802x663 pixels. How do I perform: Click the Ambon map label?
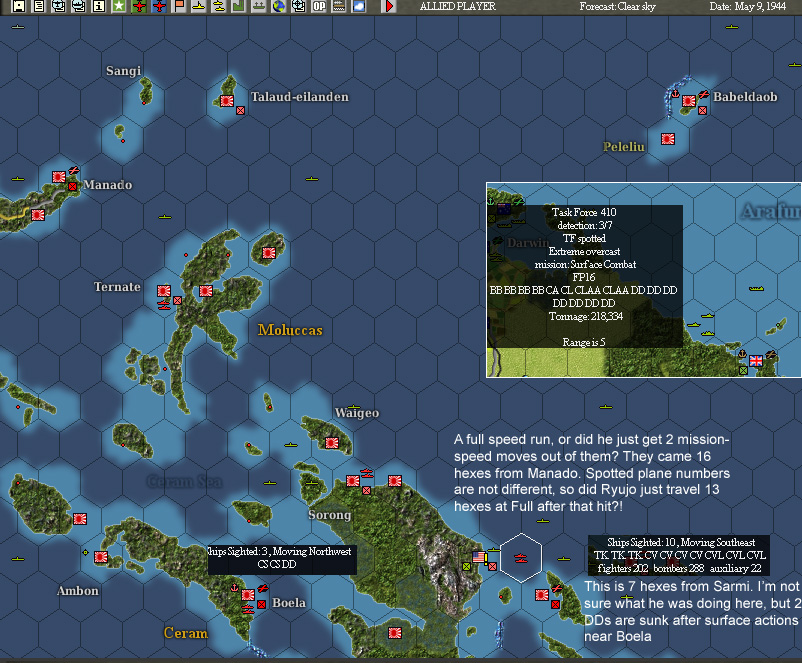(x=78, y=591)
